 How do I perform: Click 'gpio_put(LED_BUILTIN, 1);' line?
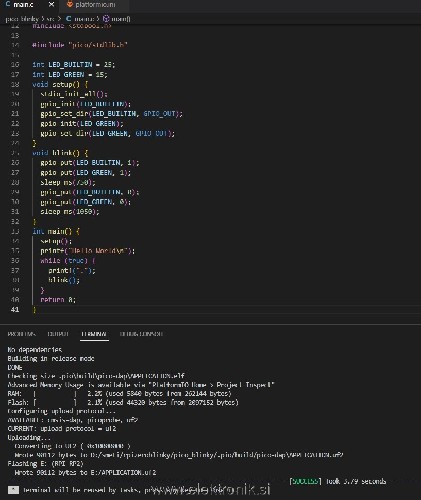(x=90, y=163)
